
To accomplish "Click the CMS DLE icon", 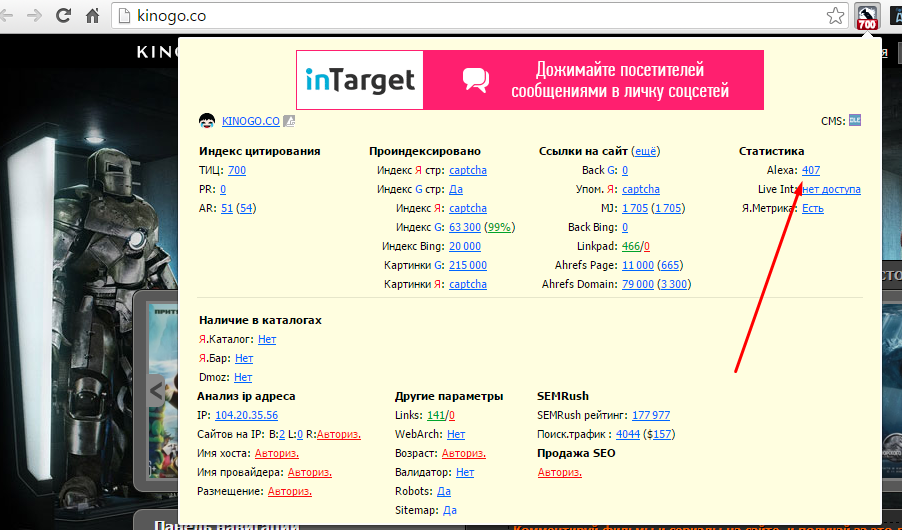I will point(855,120).
